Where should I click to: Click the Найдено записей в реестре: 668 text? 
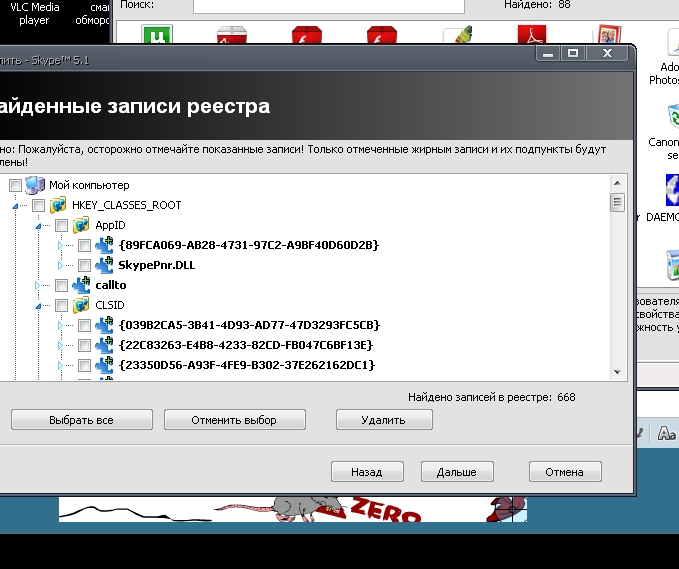pyautogui.click(x=491, y=397)
